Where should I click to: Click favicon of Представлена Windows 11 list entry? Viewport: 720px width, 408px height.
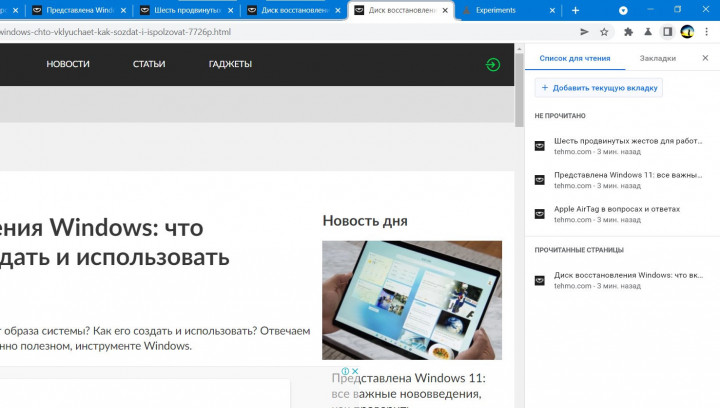(x=540, y=180)
